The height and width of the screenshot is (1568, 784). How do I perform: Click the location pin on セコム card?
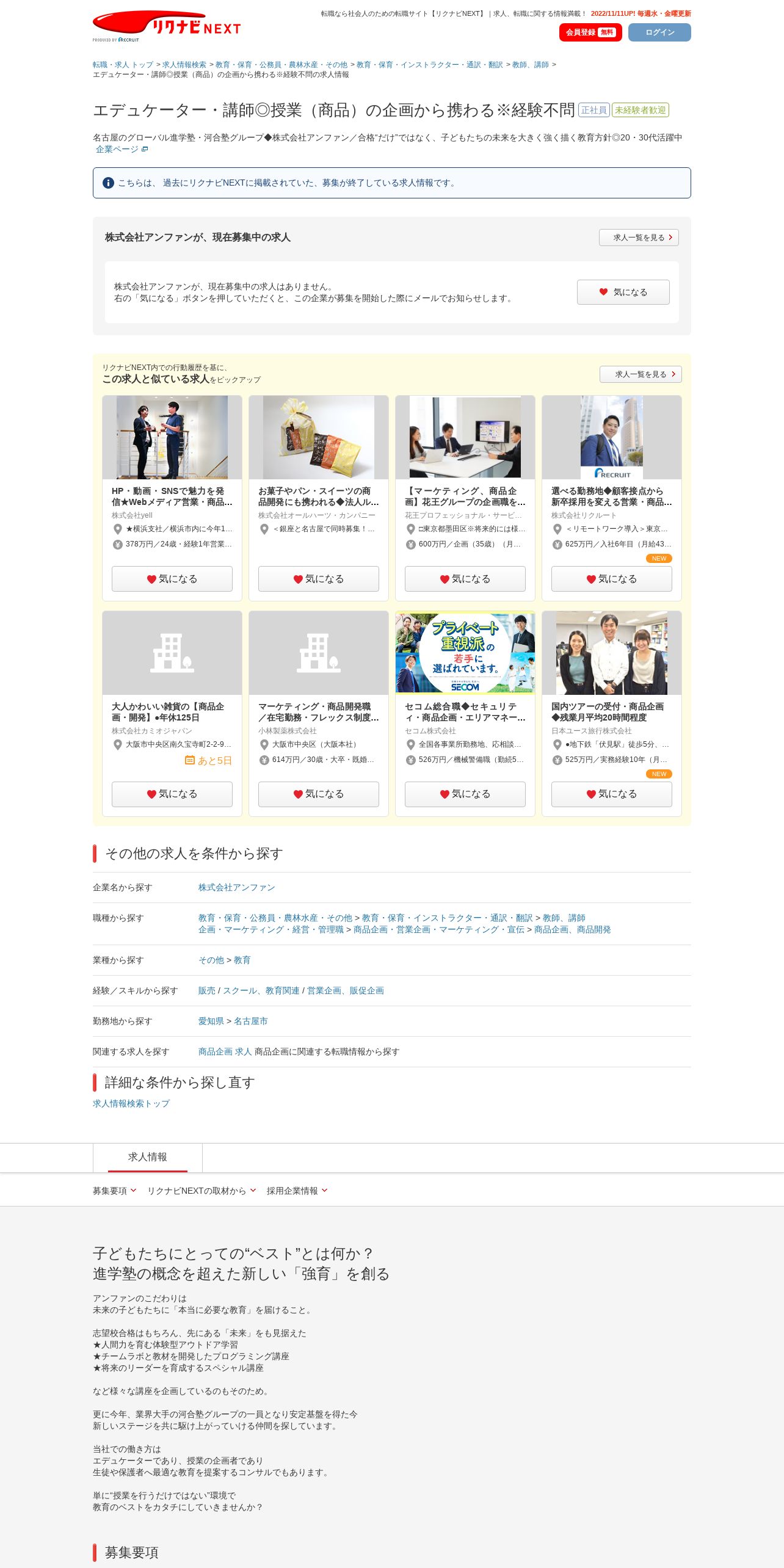pos(410,744)
